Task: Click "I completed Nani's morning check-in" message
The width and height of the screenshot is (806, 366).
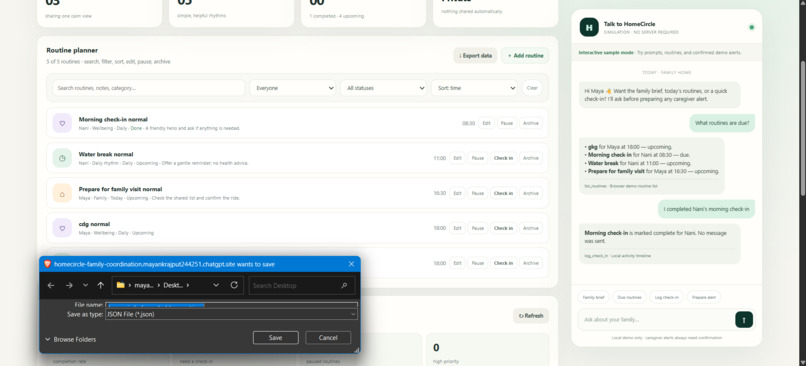Action: (706, 209)
